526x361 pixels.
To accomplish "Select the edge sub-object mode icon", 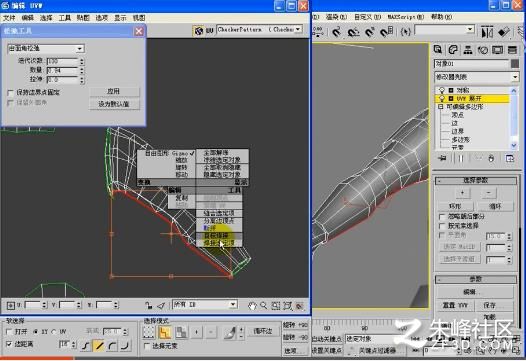I will [x=165, y=332].
